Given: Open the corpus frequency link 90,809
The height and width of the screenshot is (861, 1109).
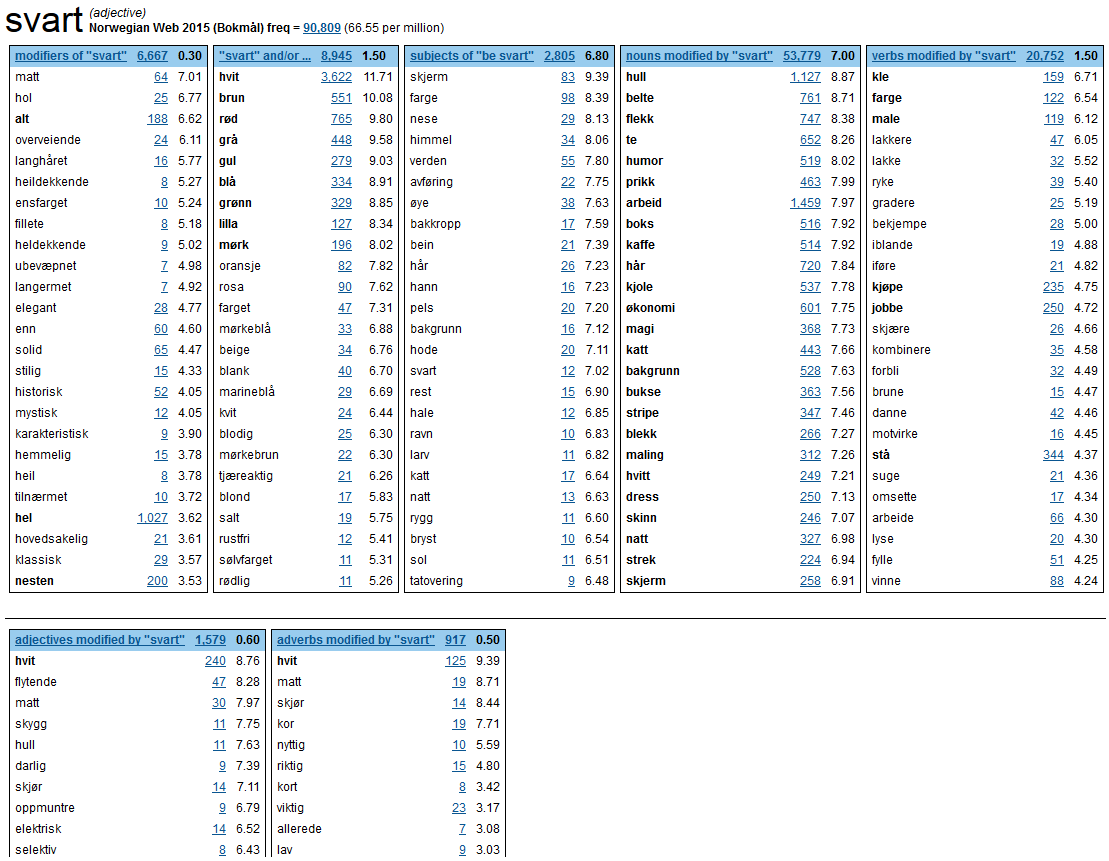Looking at the screenshot, I should pyautogui.click(x=322, y=28).
